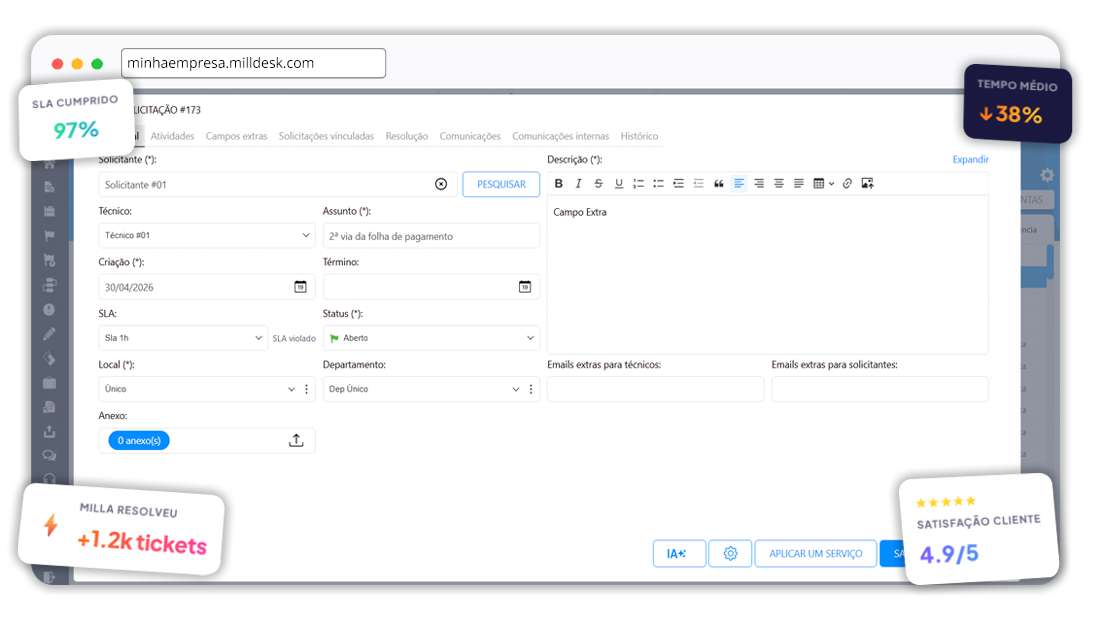1100x620 pixels.
Task: Apply italic formatting in description editor
Action: click(x=578, y=184)
